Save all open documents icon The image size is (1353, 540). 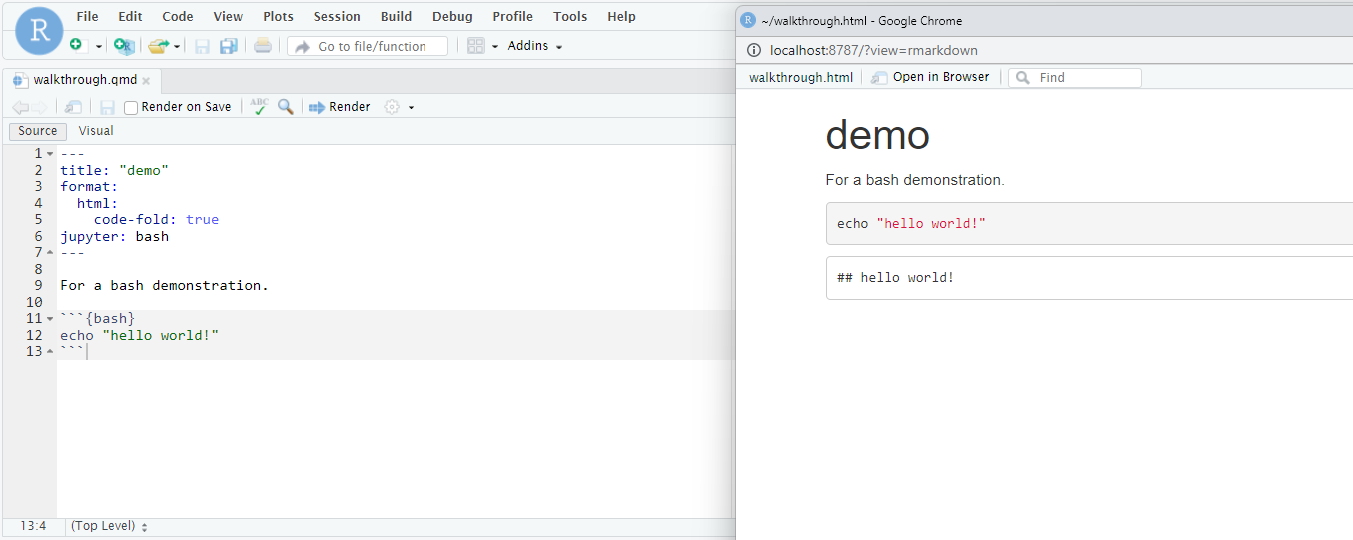coord(229,46)
